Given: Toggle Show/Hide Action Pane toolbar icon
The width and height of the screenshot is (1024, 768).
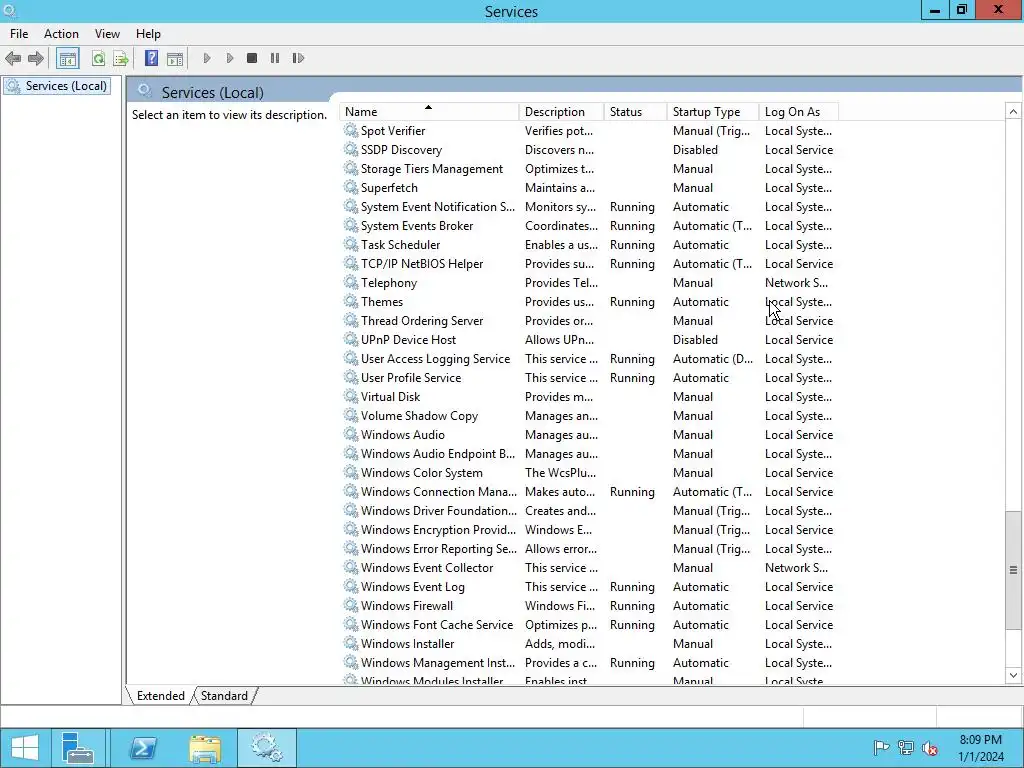Looking at the screenshot, I should (x=175, y=59).
